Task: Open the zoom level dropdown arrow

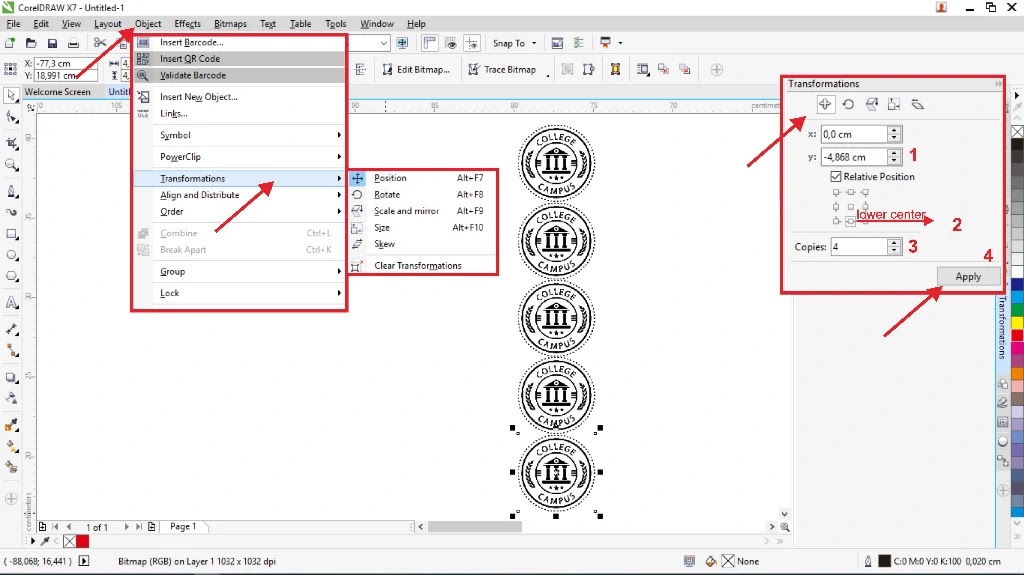Action: pyautogui.click(x=383, y=43)
